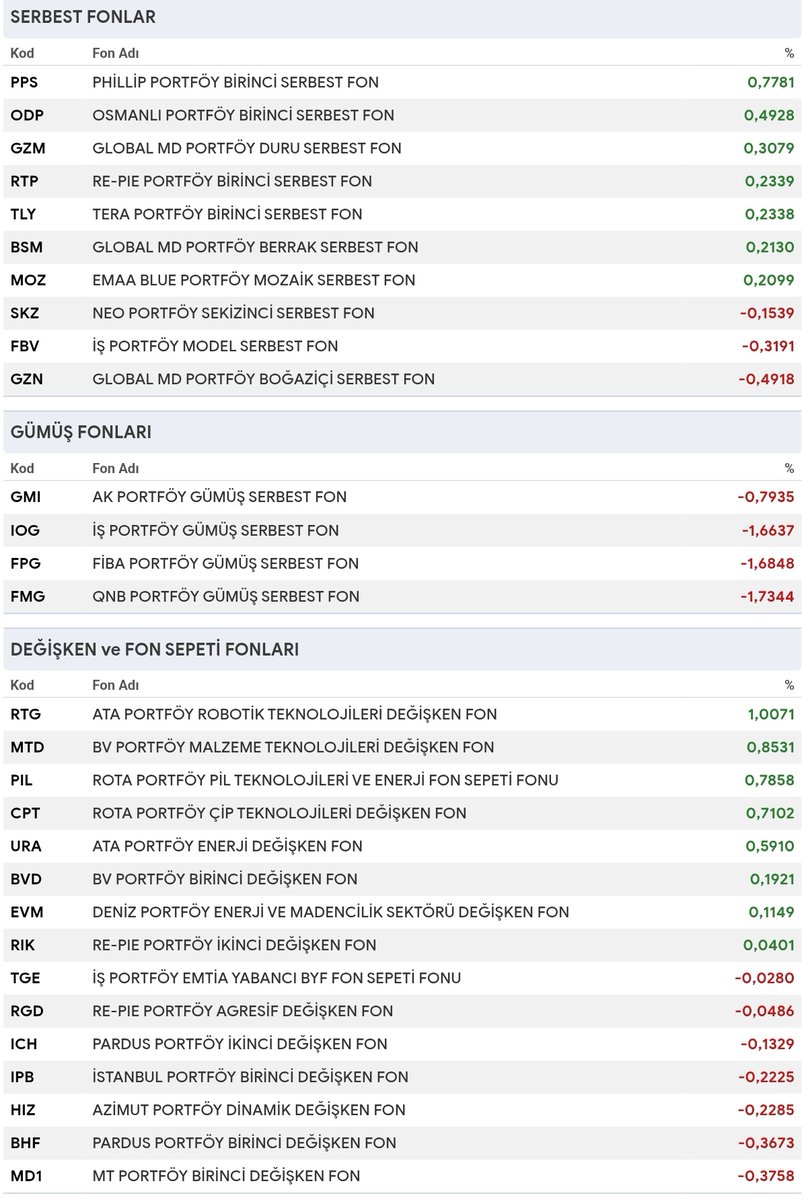Click the MOZ fund code
The height and width of the screenshot is (1200, 804).
[28, 280]
